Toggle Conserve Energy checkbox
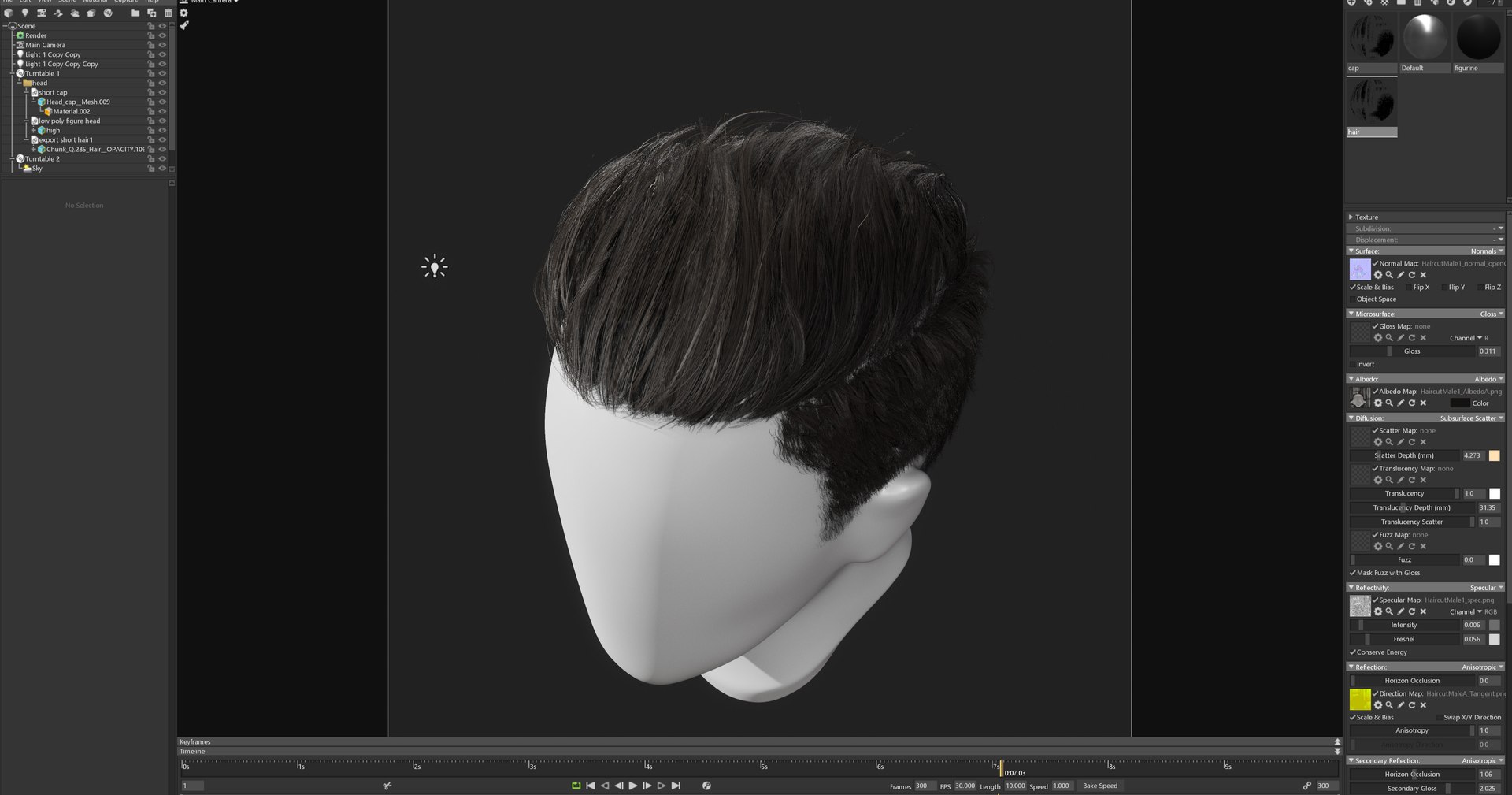 click(x=1353, y=652)
